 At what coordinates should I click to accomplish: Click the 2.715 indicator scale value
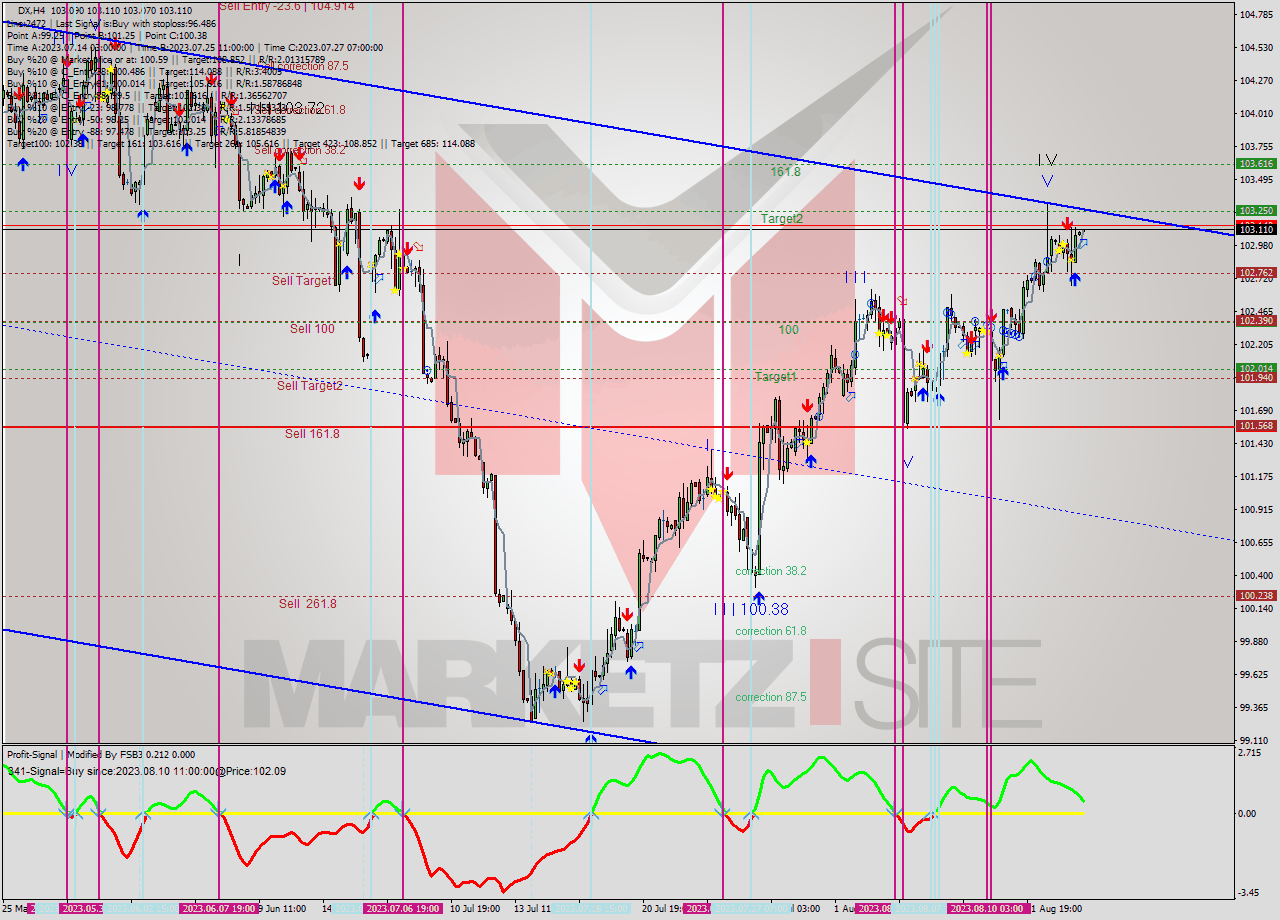coord(1251,752)
